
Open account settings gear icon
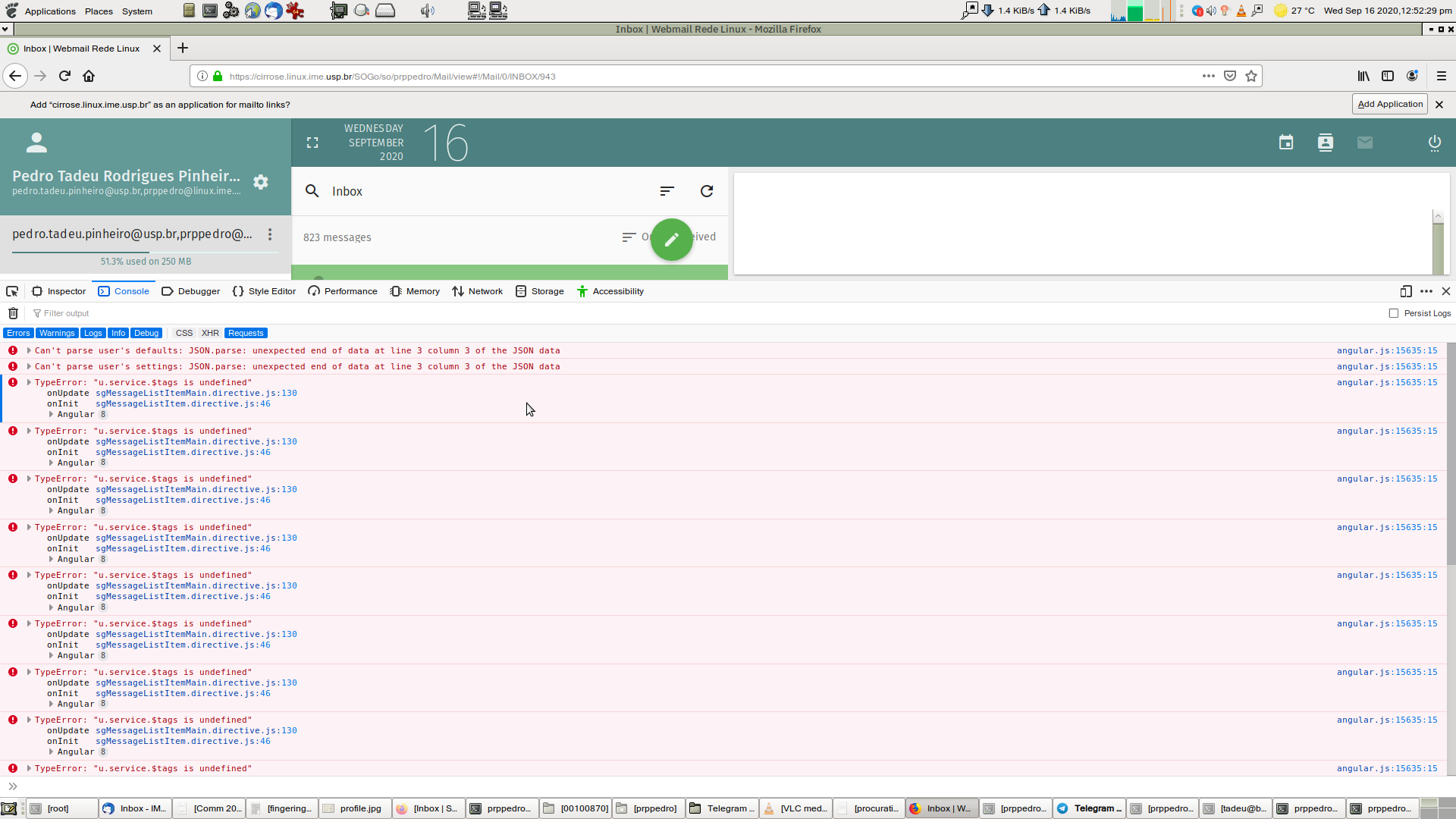pyautogui.click(x=261, y=182)
